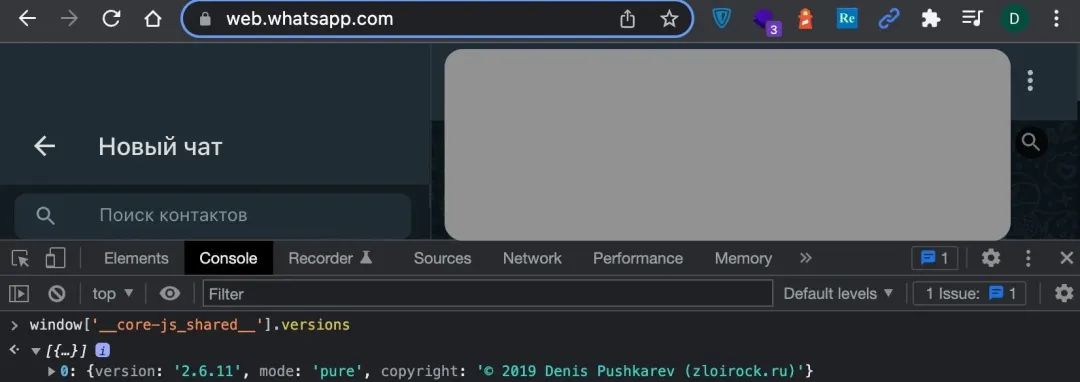Toggle live expression eye icon

tap(169, 294)
